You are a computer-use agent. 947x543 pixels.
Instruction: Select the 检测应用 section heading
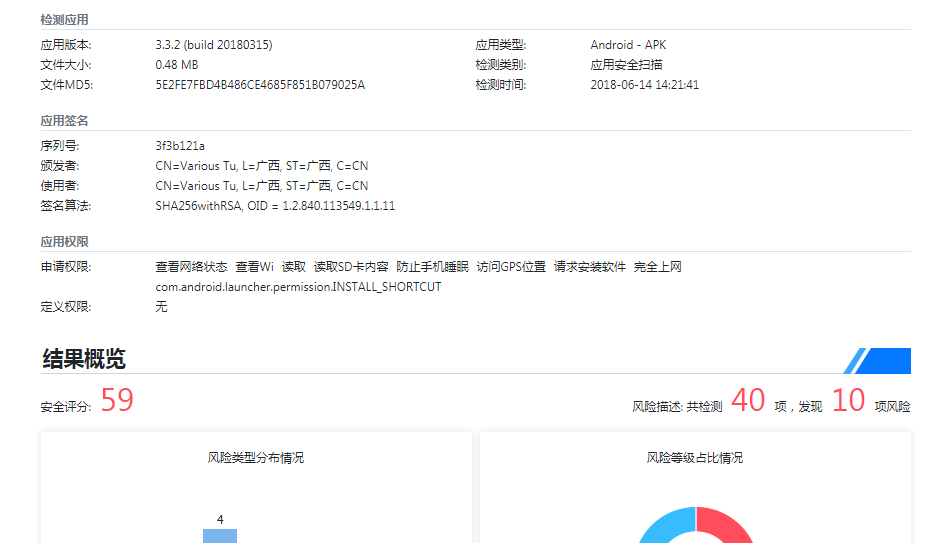pos(65,20)
